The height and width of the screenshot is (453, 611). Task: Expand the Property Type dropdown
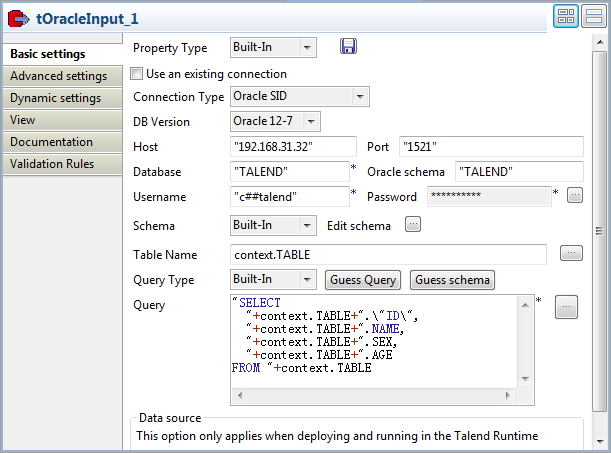coord(307,47)
